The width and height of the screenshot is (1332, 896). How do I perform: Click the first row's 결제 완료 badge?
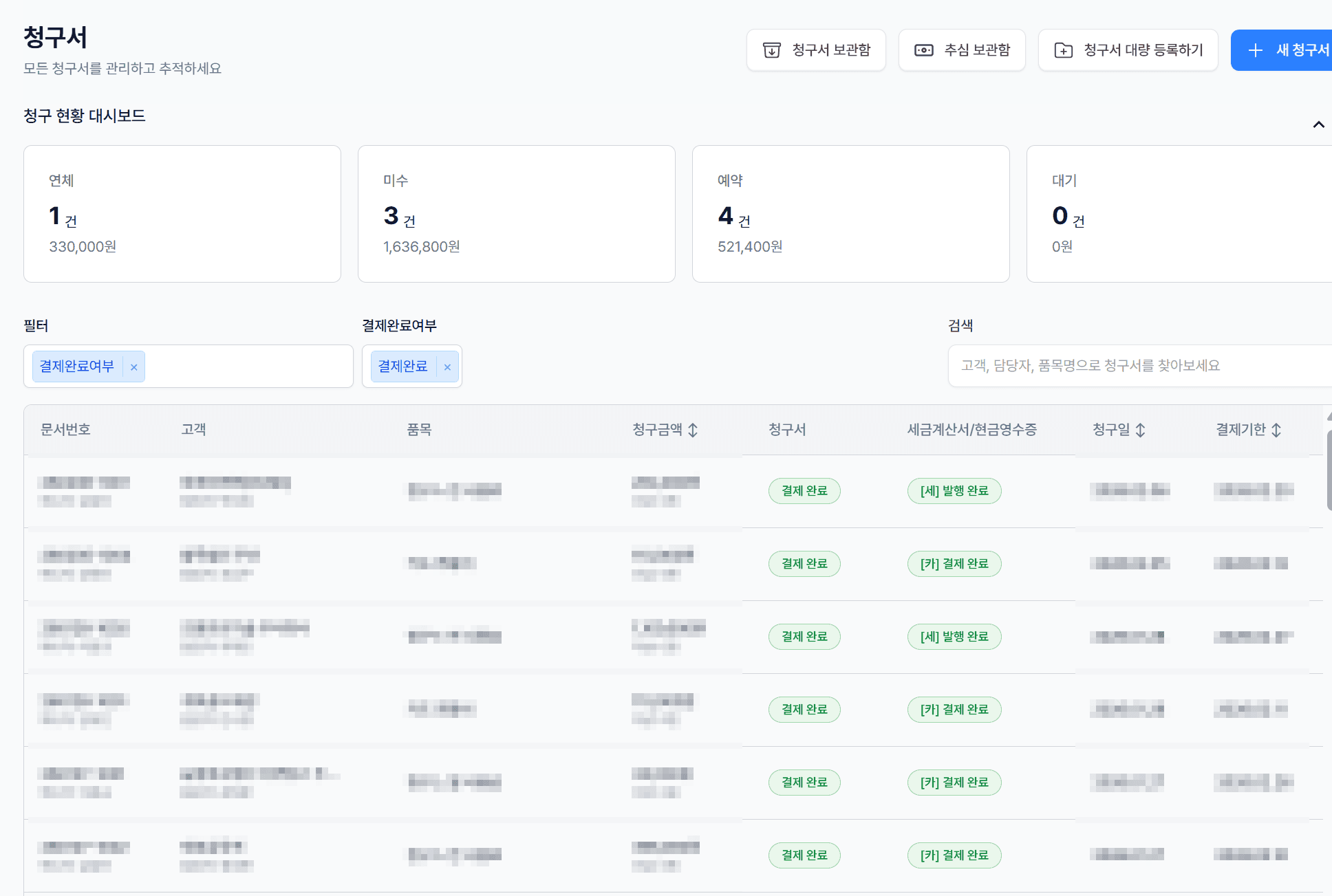pyautogui.click(x=804, y=491)
